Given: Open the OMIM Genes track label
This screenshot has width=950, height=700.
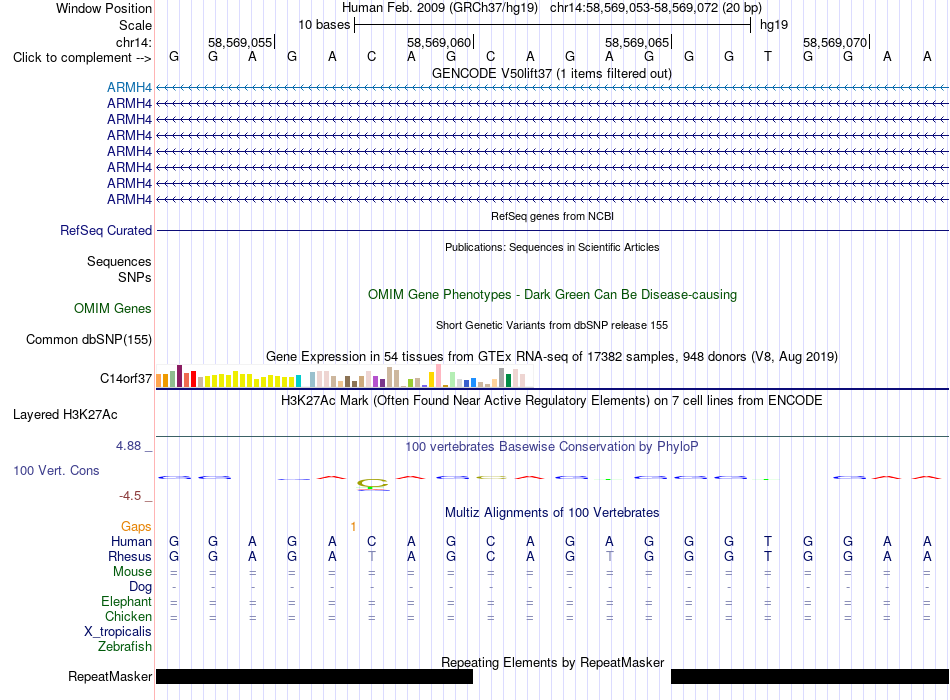Looking at the screenshot, I should click(112, 308).
